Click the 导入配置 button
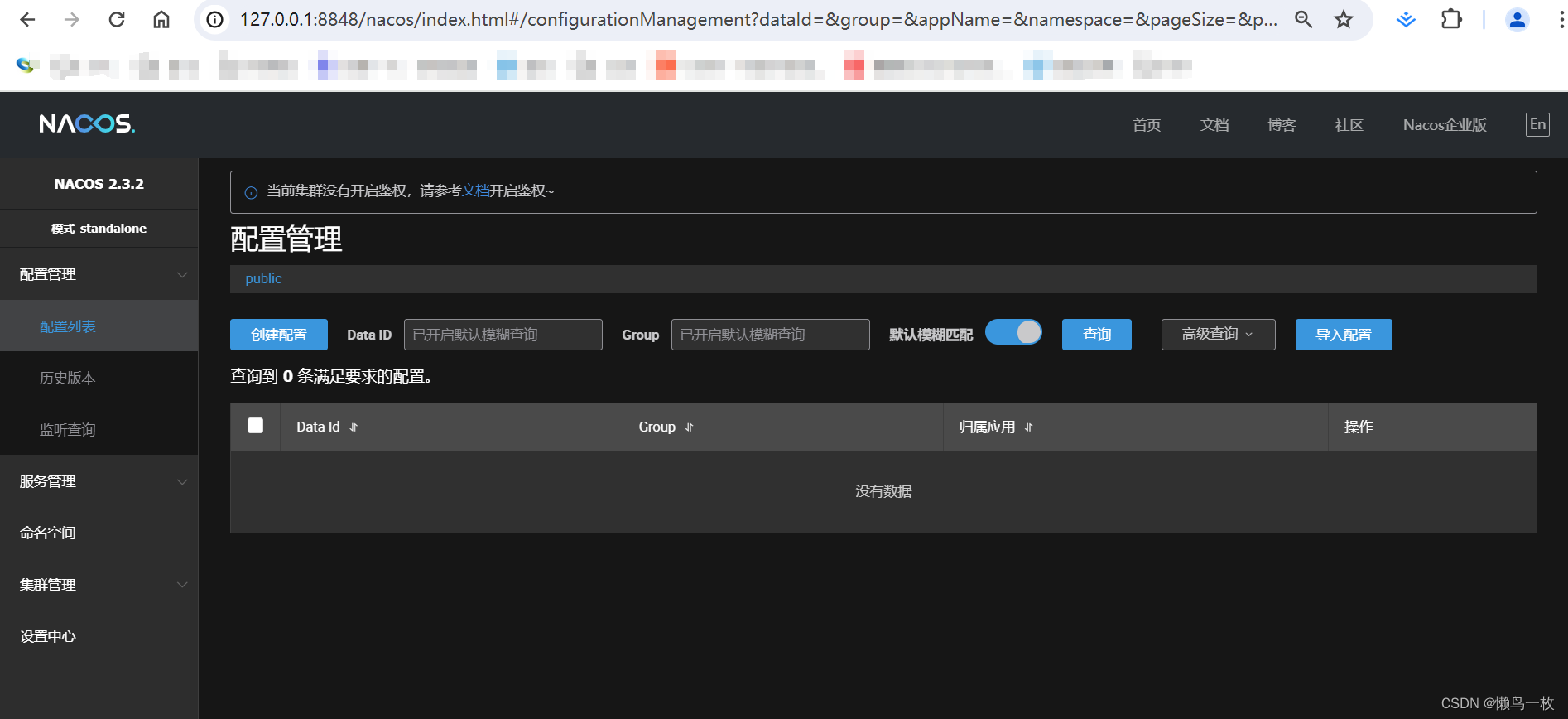1568x719 pixels. [x=1344, y=335]
